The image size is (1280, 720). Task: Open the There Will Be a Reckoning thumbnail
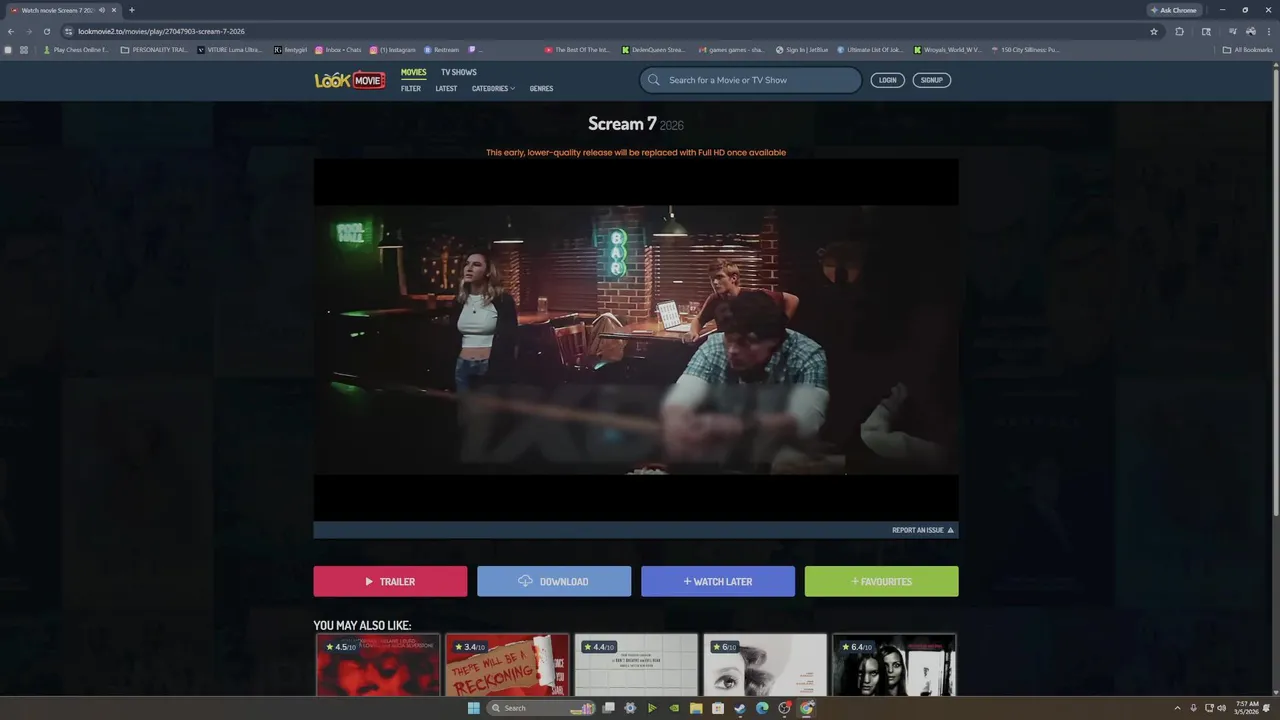(507, 665)
